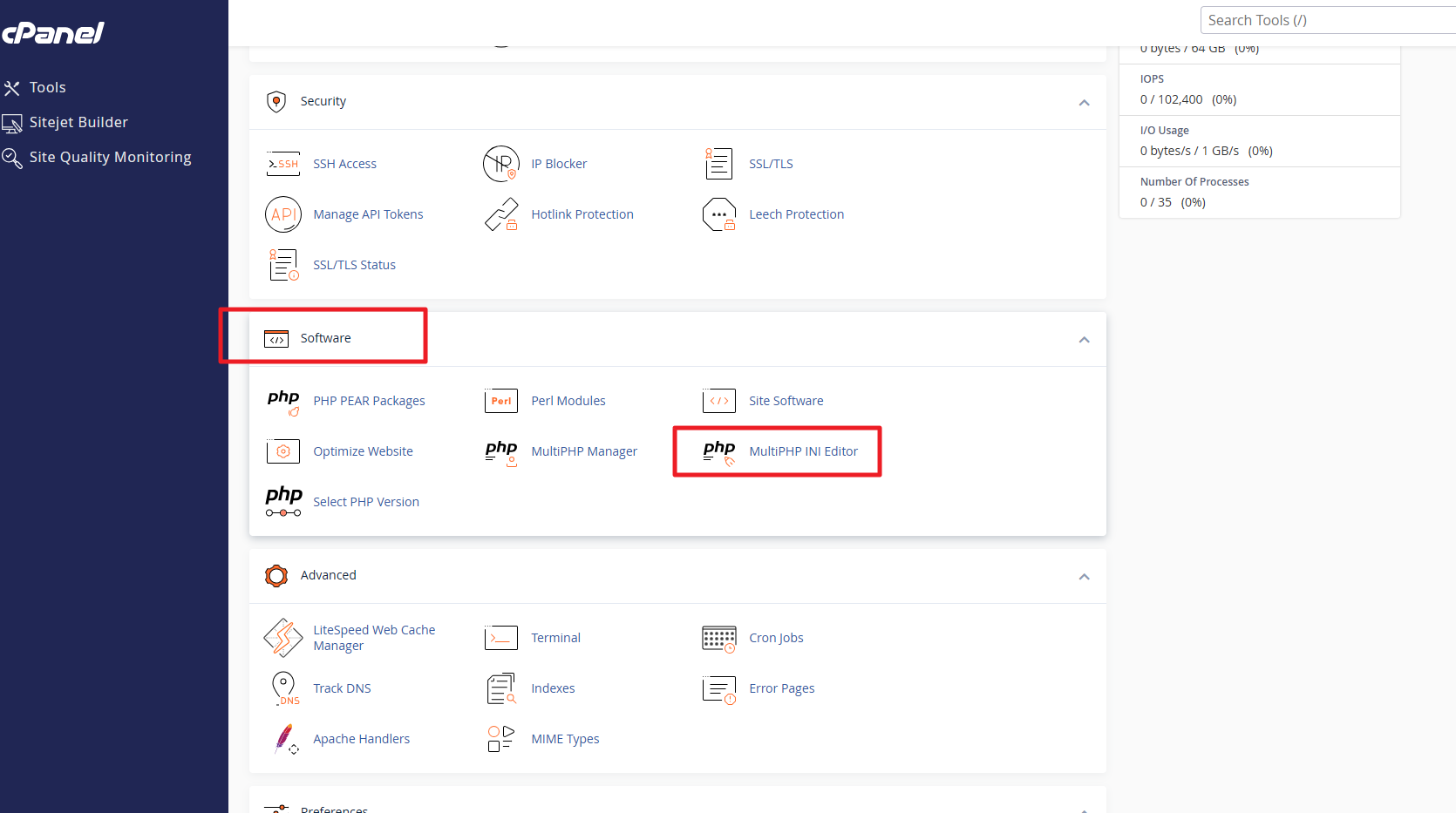Open the Site Software link
This screenshot has width=1456, height=813.
(x=786, y=401)
